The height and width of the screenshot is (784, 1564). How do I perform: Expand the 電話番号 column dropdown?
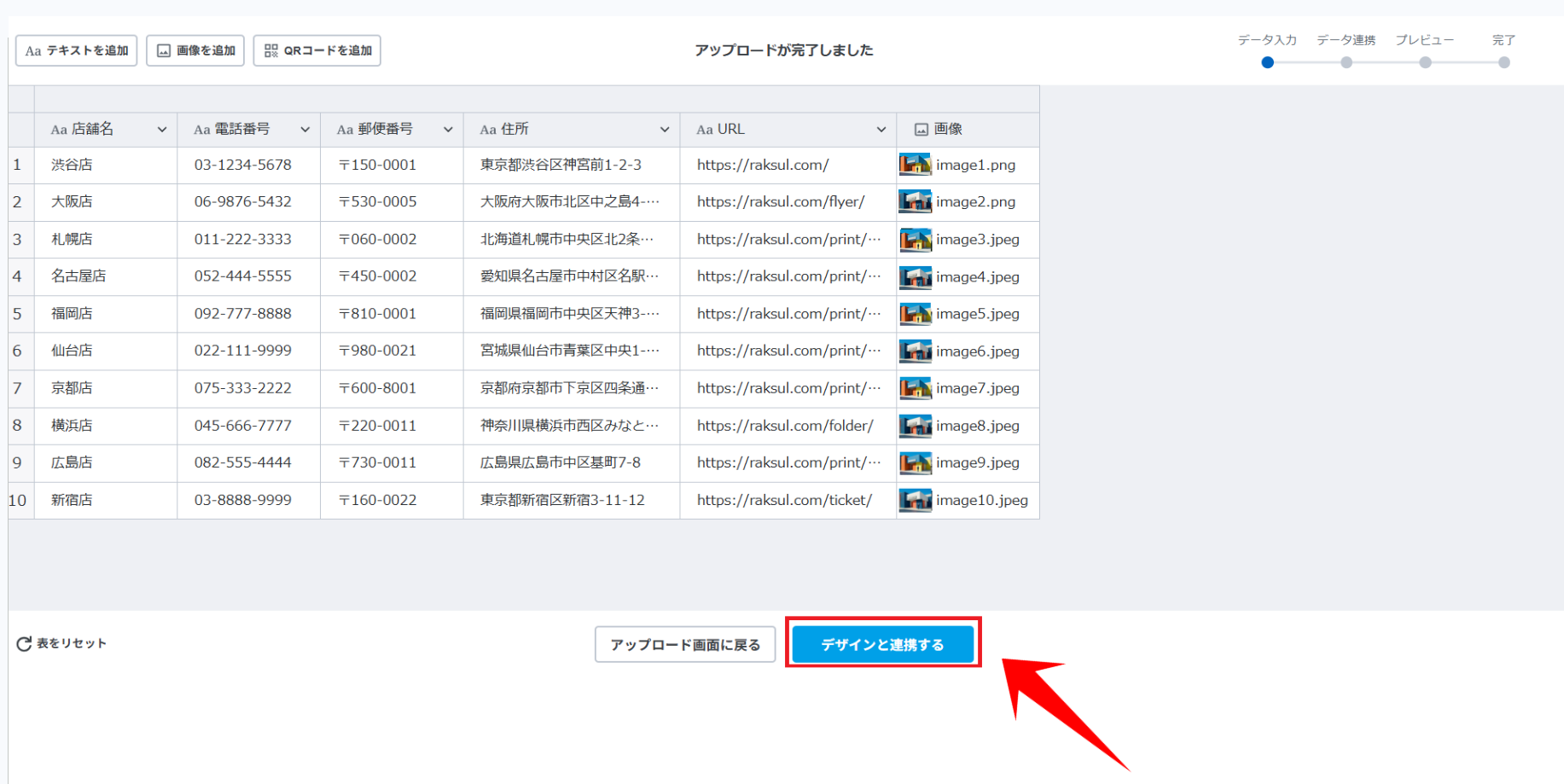tap(305, 130)
